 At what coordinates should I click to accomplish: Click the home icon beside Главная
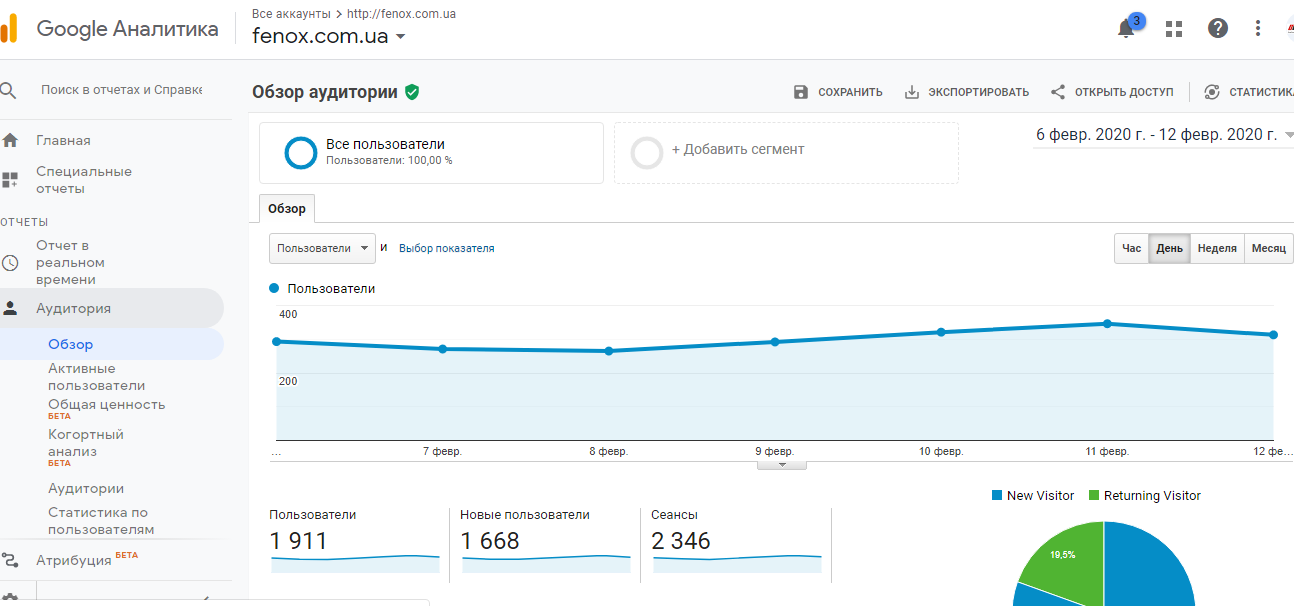10,140
